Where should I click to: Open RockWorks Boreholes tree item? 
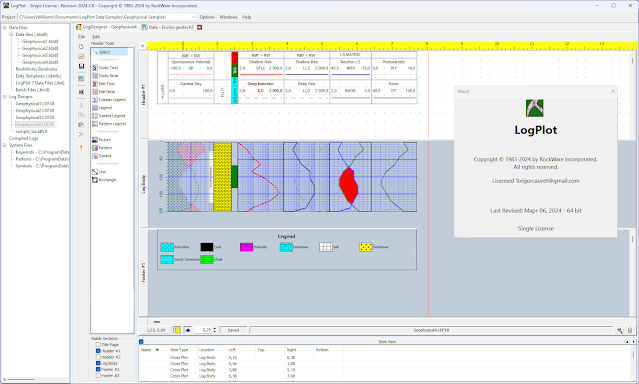pyautogui.click(x=36, y=69)
